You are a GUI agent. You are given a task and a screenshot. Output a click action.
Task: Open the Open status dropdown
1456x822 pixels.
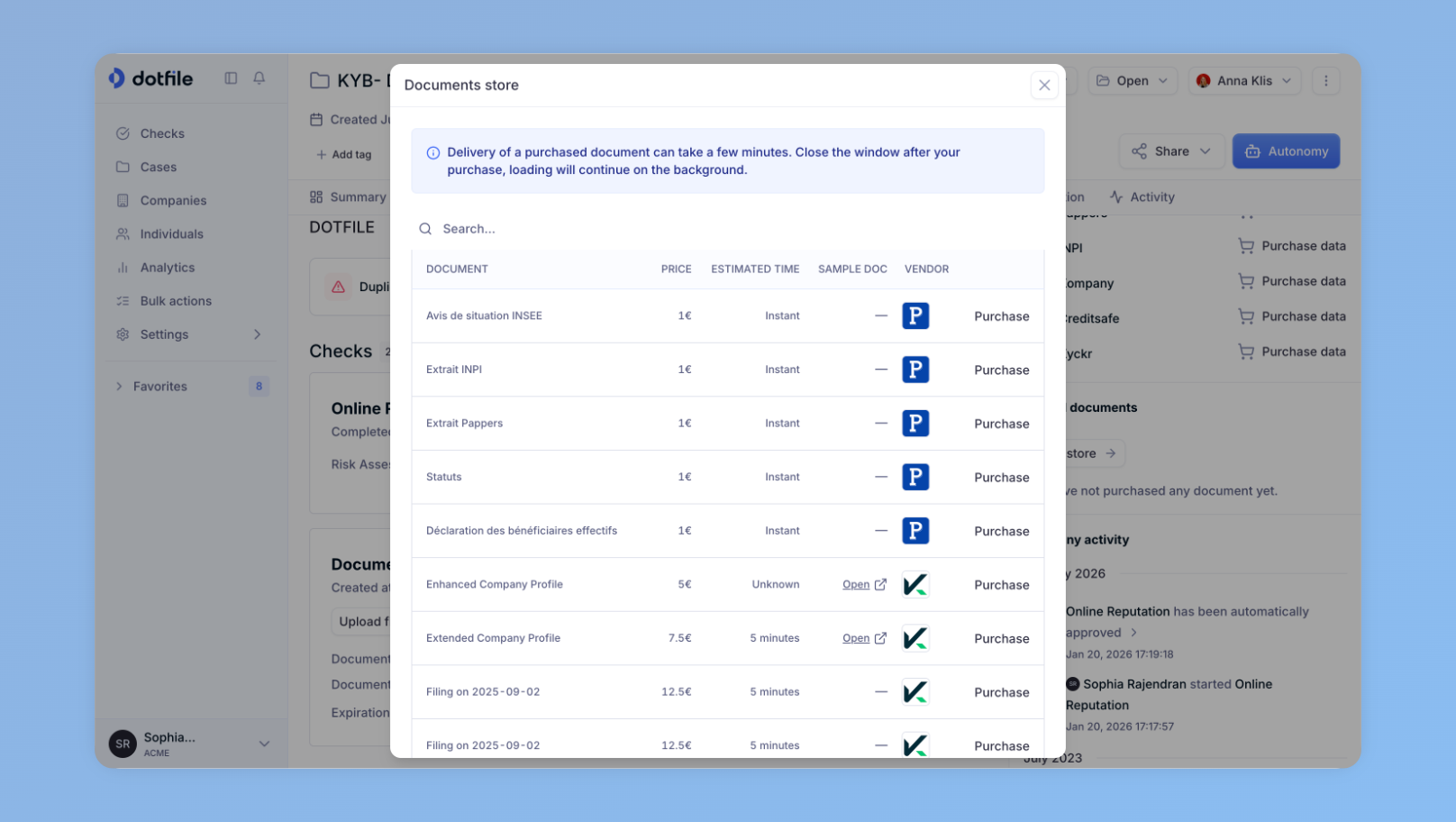(1133, 80)
